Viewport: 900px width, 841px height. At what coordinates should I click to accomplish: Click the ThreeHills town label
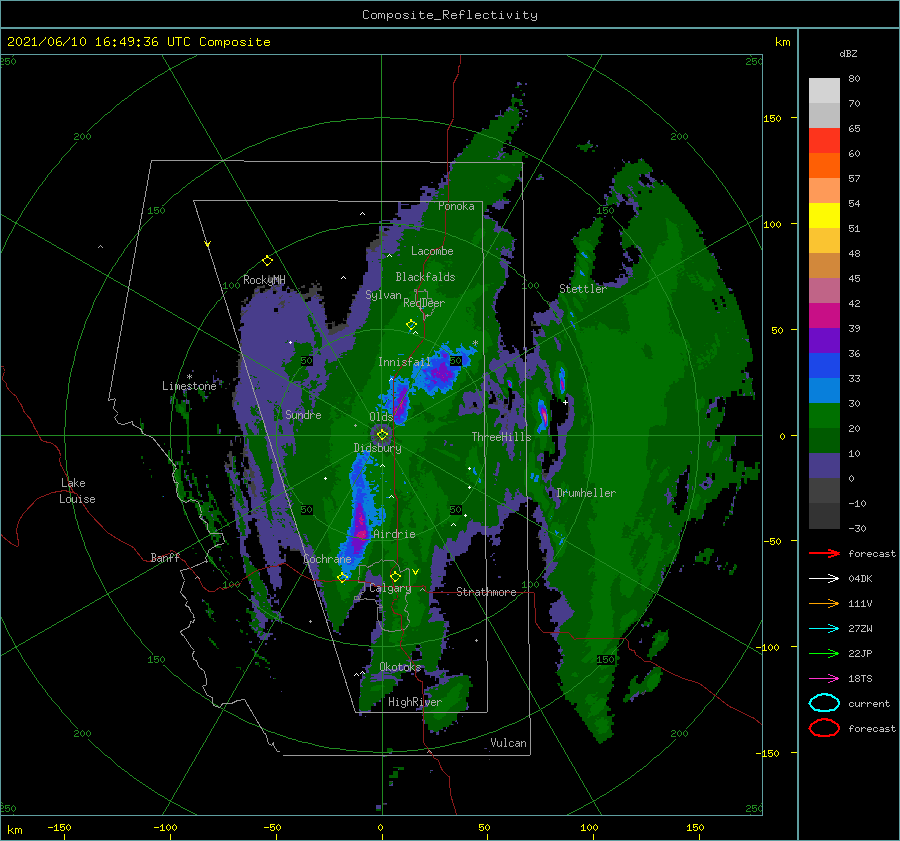pyautogui.click(x=502, y=437)
